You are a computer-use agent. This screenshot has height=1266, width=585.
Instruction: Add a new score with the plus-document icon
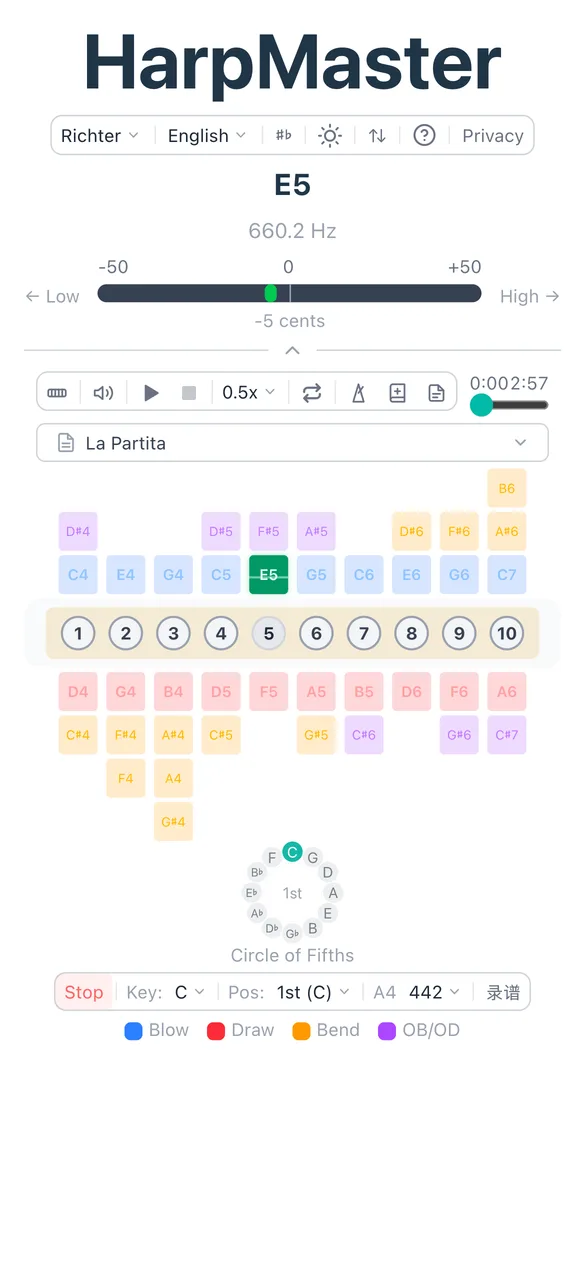pyautogui.click(x=397, y=392)
